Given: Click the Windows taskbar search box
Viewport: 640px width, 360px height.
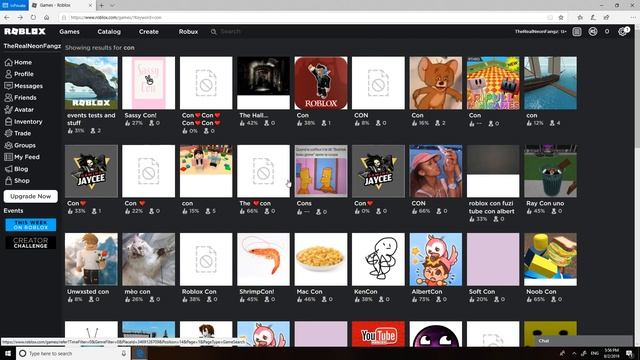Looking at the screenshot, I should [x=73, y=353].
